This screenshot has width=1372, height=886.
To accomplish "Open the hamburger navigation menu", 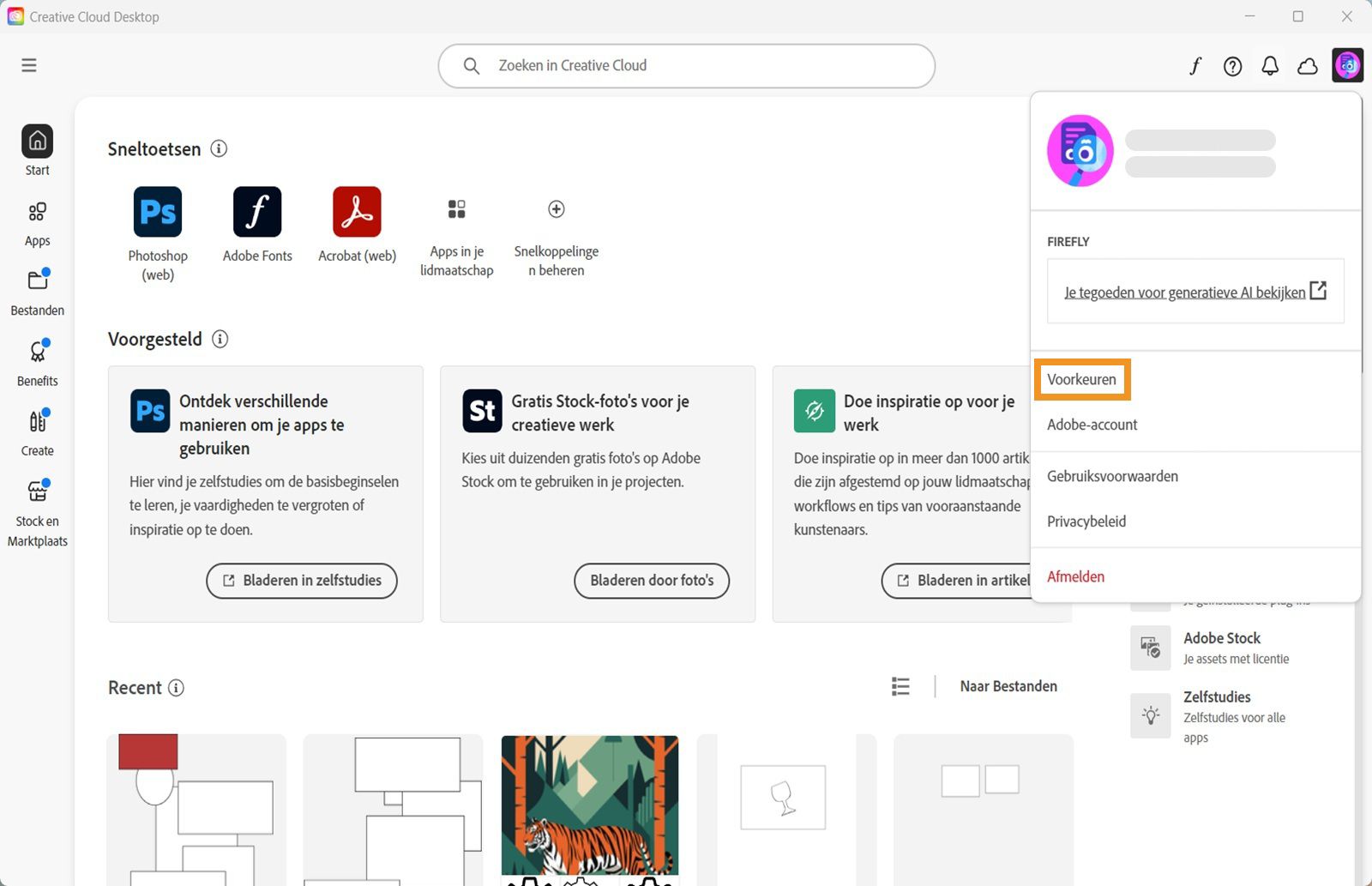I will pyautogui.click(x=28, y=64).
